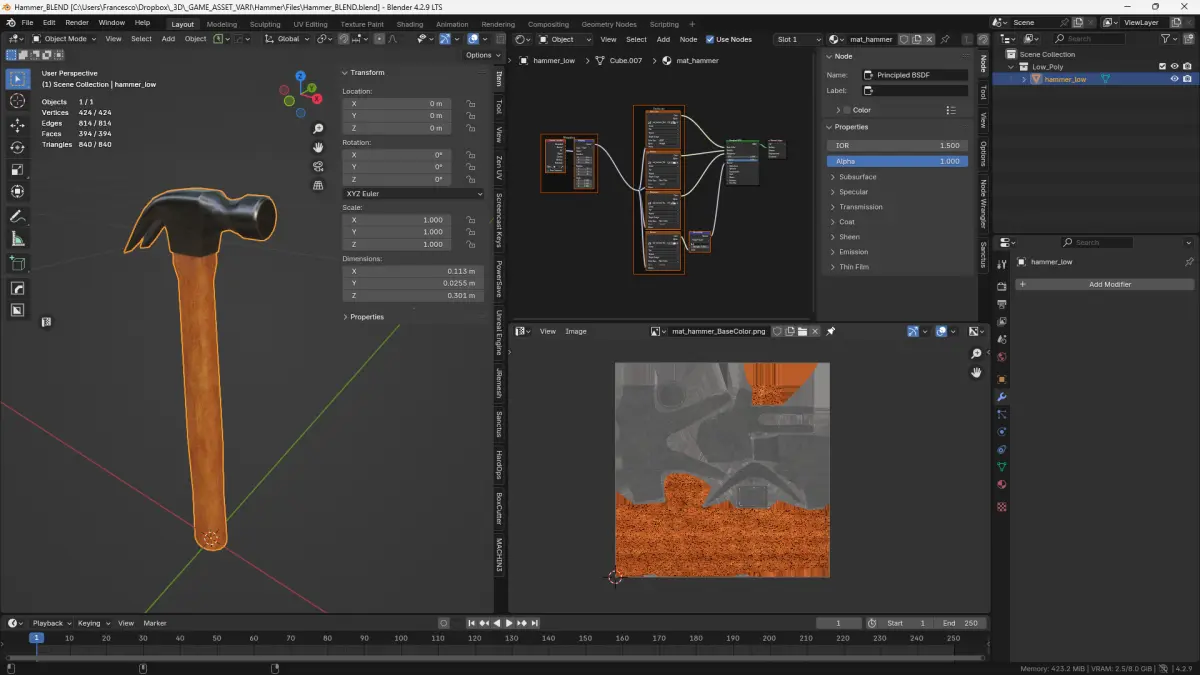Click the timeline scrollbar
The image size is (1200, 675).
coord(495,657)
